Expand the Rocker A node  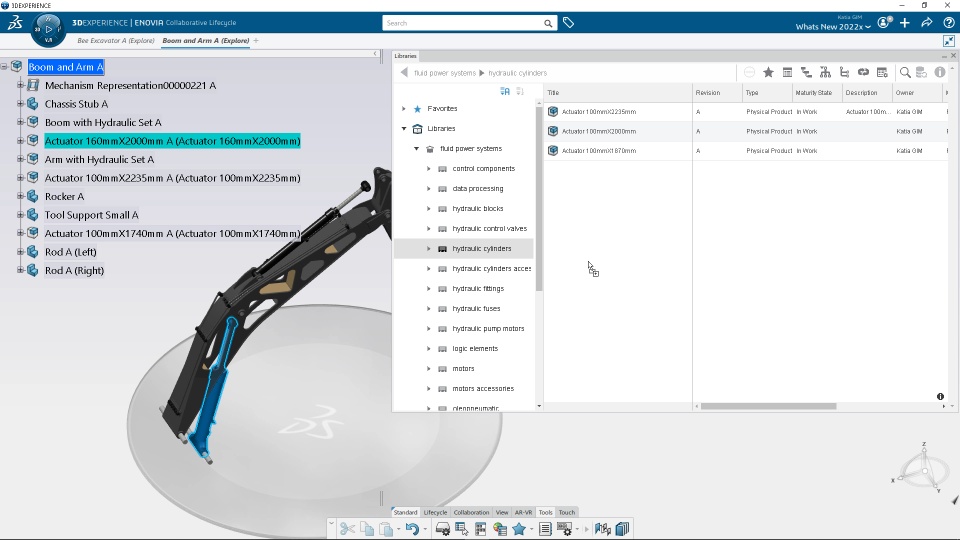[x=20, y=196]
